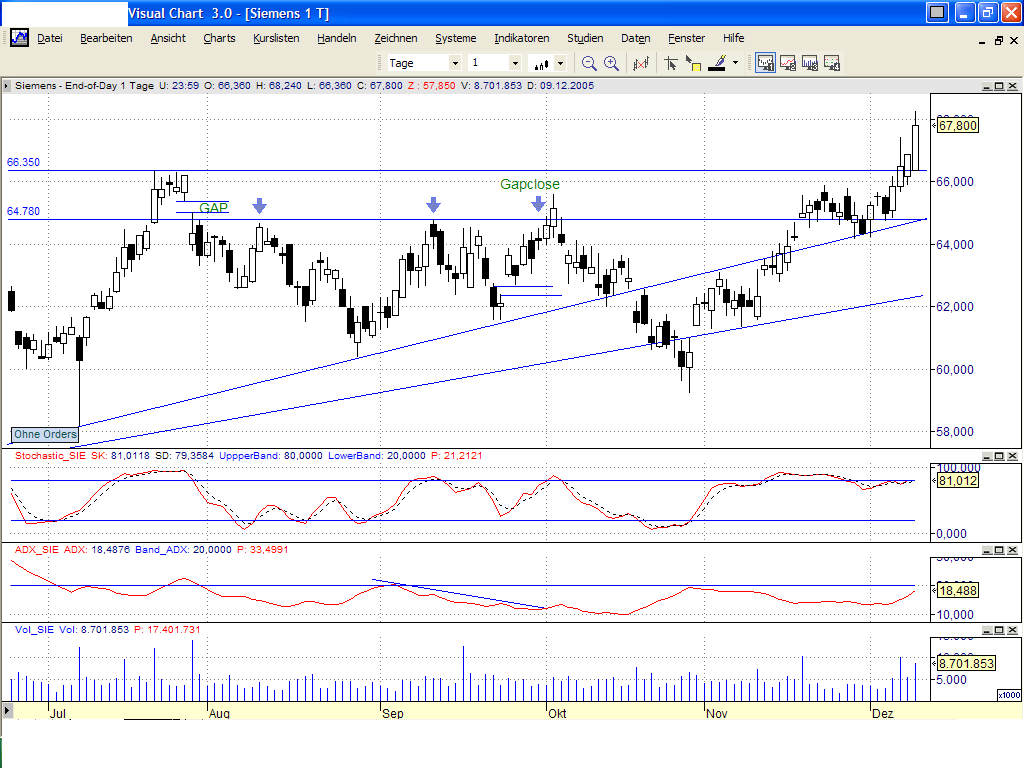The width and height of the screenshot is (1024, 768).
Task: Switch to the fourth chart layout icon
Action: [x=831, y=62]
